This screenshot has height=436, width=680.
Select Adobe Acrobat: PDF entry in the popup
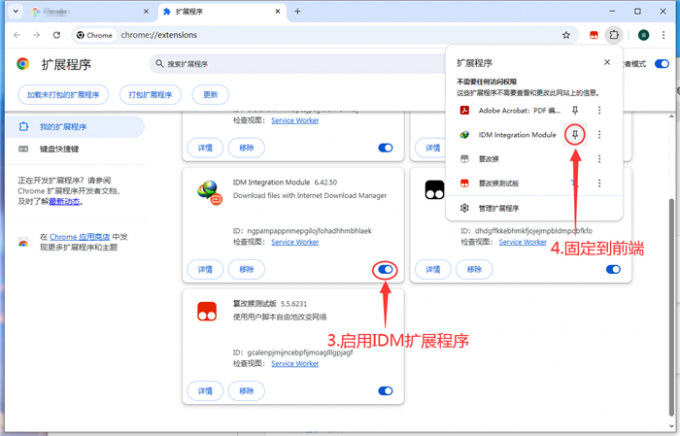[x=520, y=111]
